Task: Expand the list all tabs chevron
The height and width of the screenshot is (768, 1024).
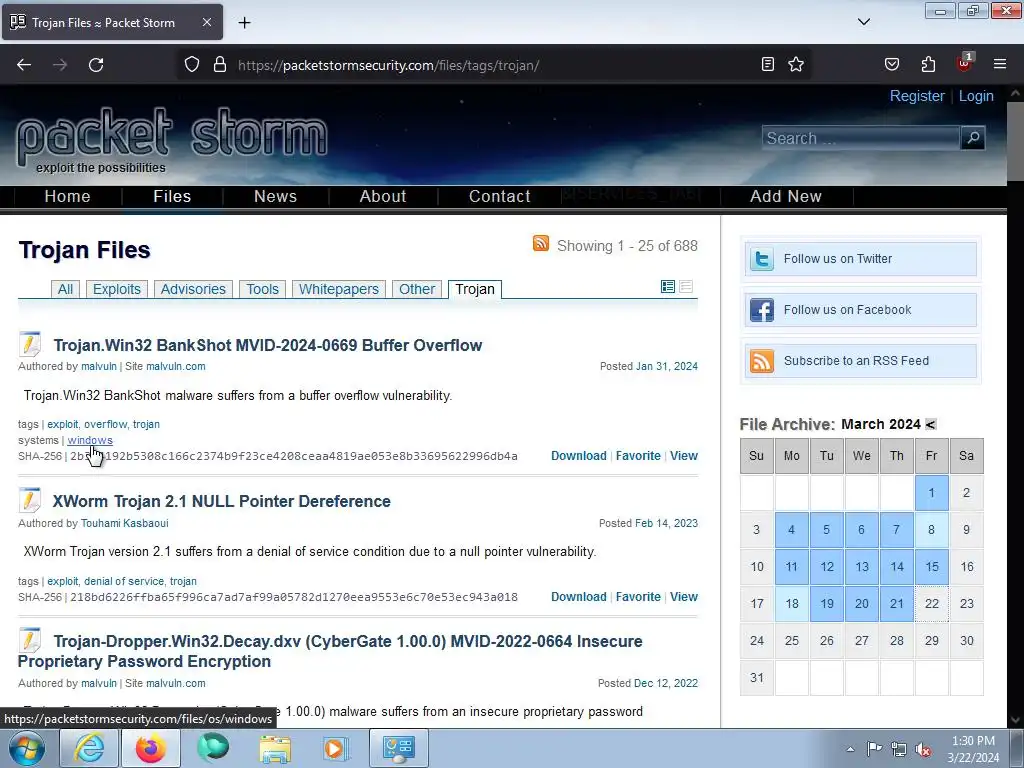Action: click(863, 22)
